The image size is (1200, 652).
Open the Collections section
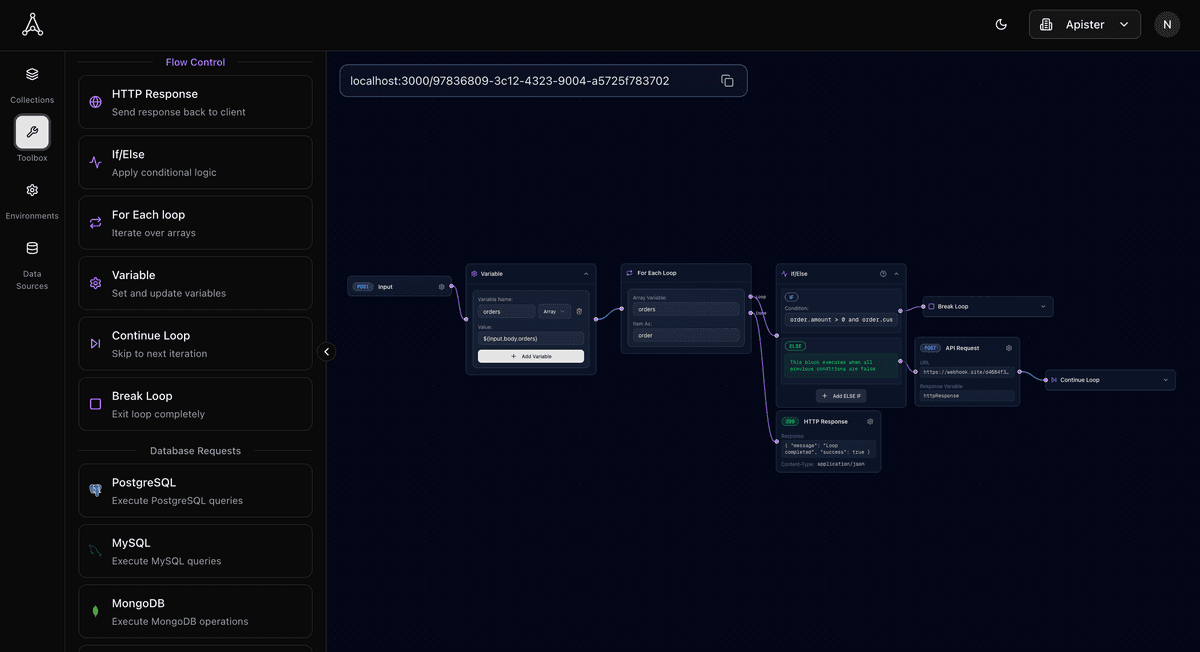pyautogui.click(x=32, y=84)
